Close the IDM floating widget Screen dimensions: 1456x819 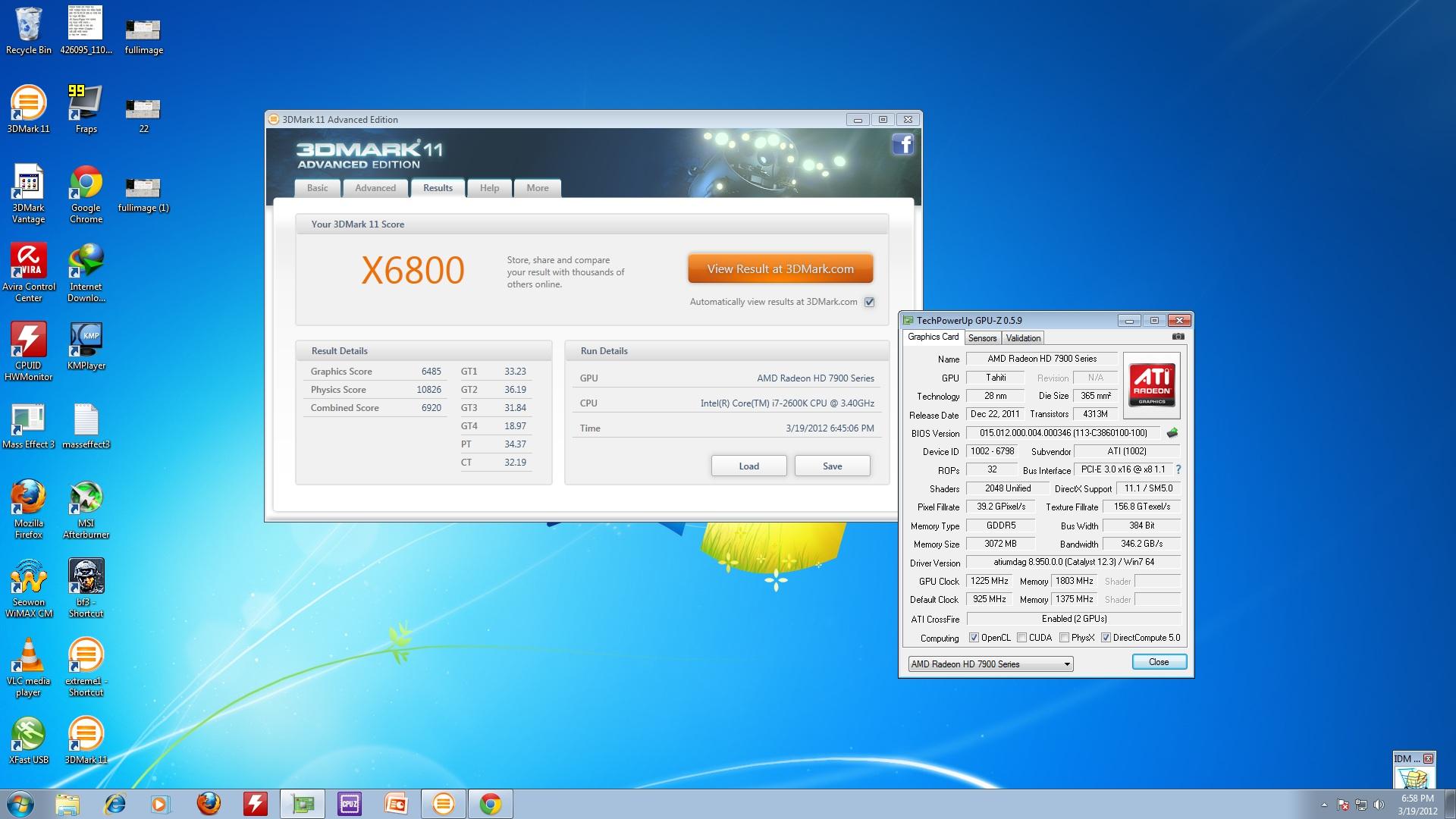click(1428, 758)
